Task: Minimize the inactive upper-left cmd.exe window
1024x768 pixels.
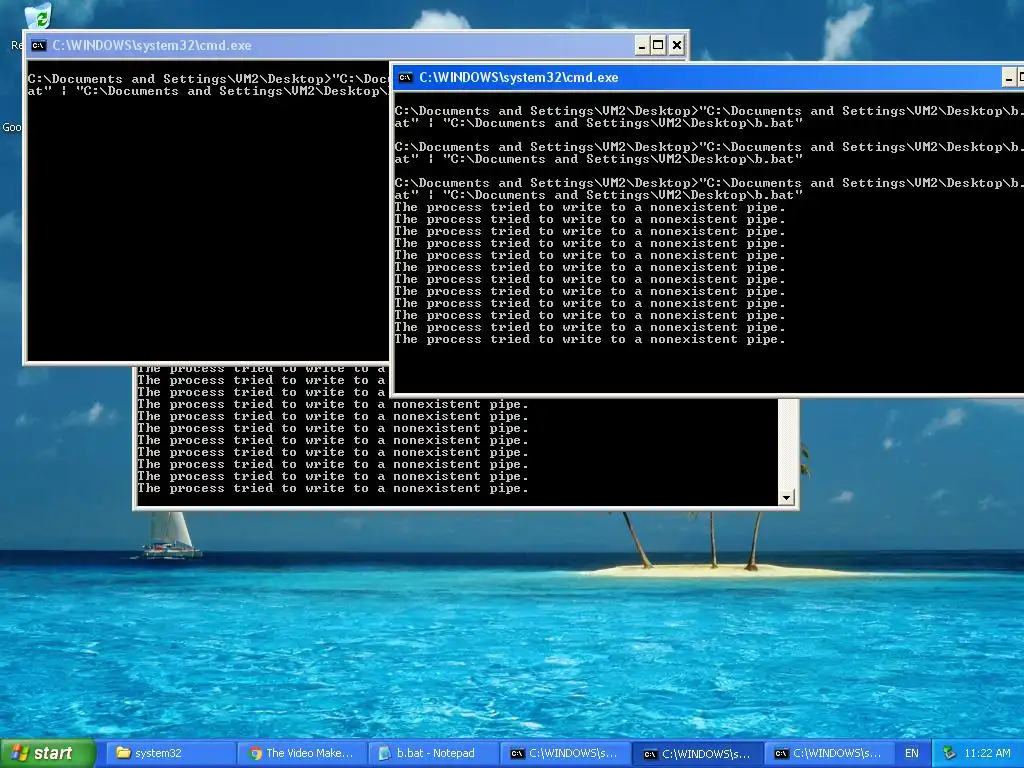Action: 641,45
